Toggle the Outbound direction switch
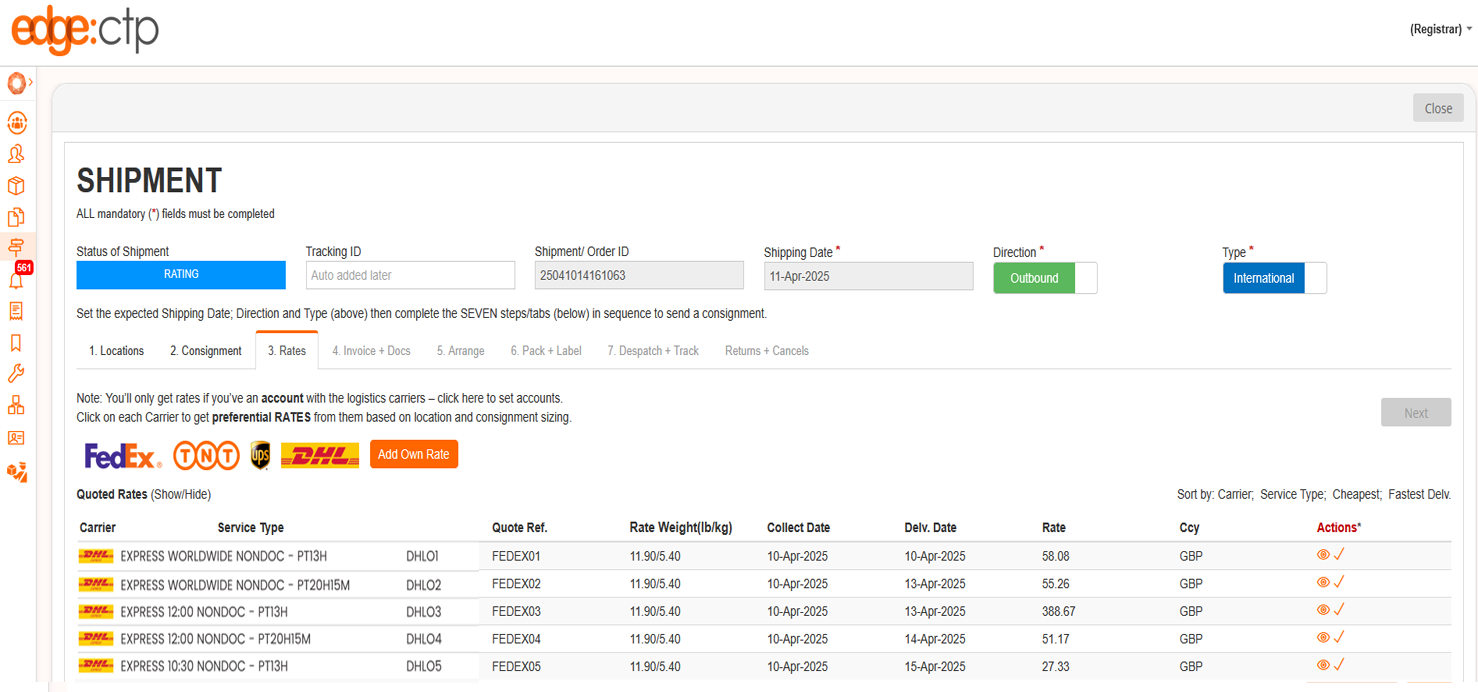 tap(1045, 278)
